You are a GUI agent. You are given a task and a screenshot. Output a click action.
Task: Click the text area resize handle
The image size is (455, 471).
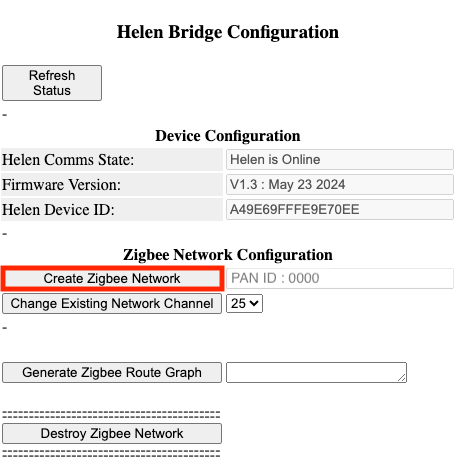(x=402, y=378)
